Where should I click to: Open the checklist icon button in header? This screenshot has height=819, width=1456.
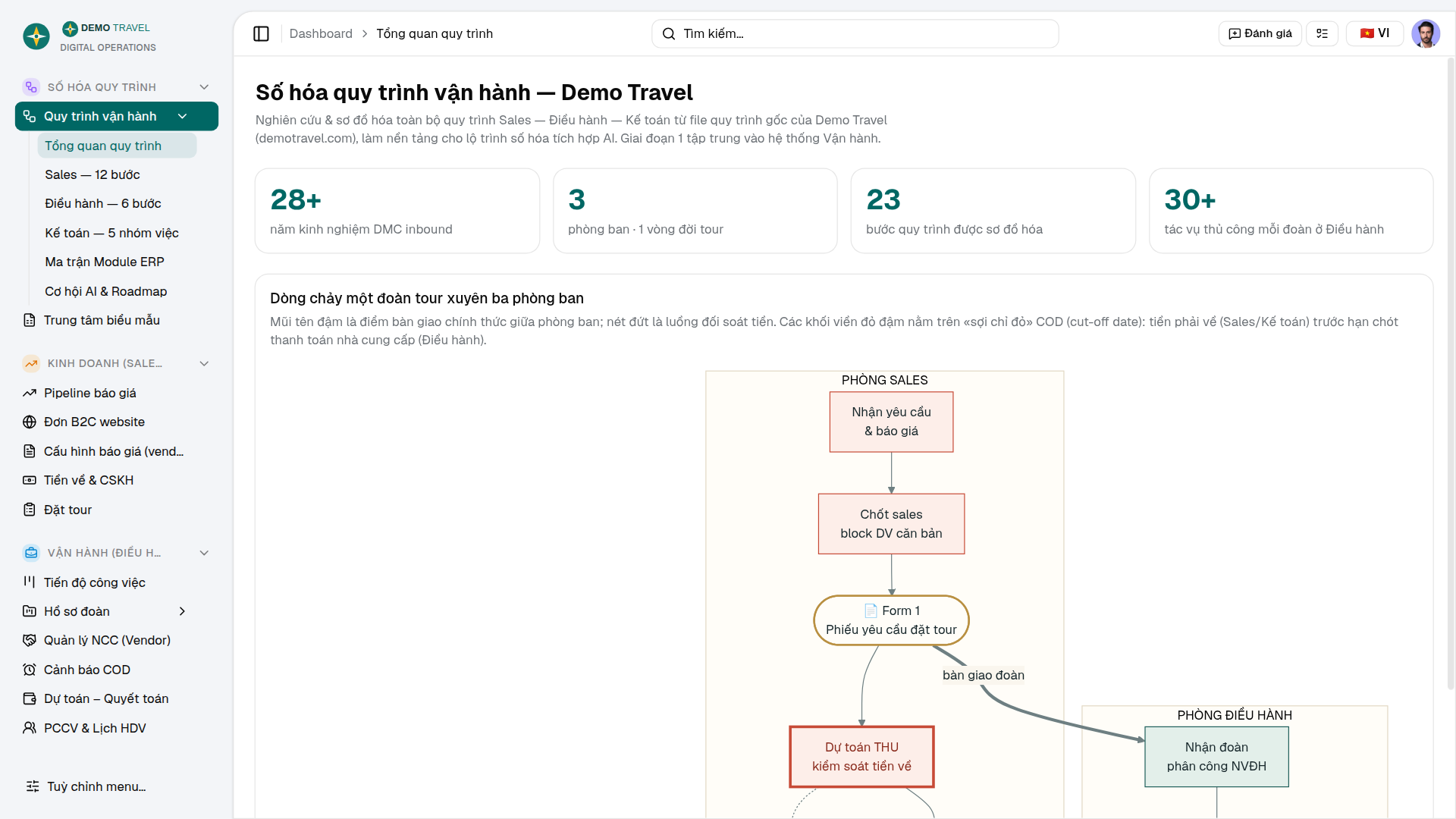coord(1322,33)
